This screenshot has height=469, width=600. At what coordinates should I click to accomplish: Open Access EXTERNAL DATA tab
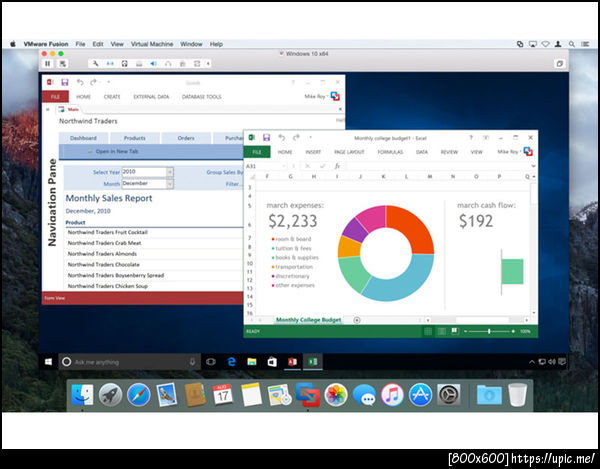click(151, 97)
